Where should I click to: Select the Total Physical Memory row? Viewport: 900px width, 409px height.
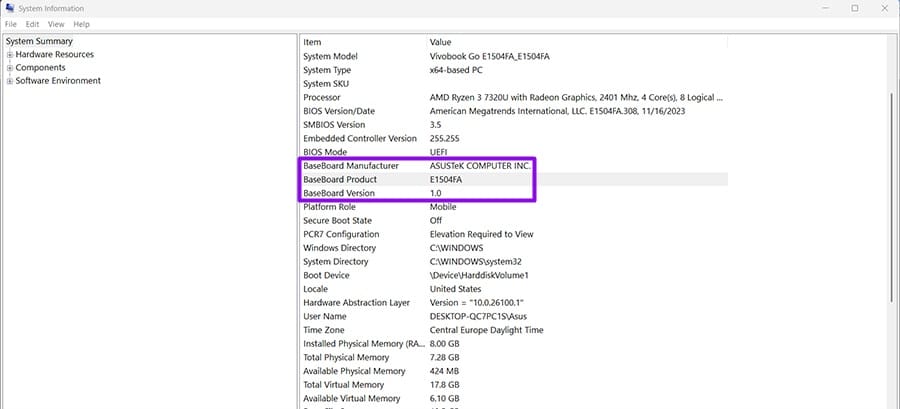pyautogui.click(x=514, y=357)
